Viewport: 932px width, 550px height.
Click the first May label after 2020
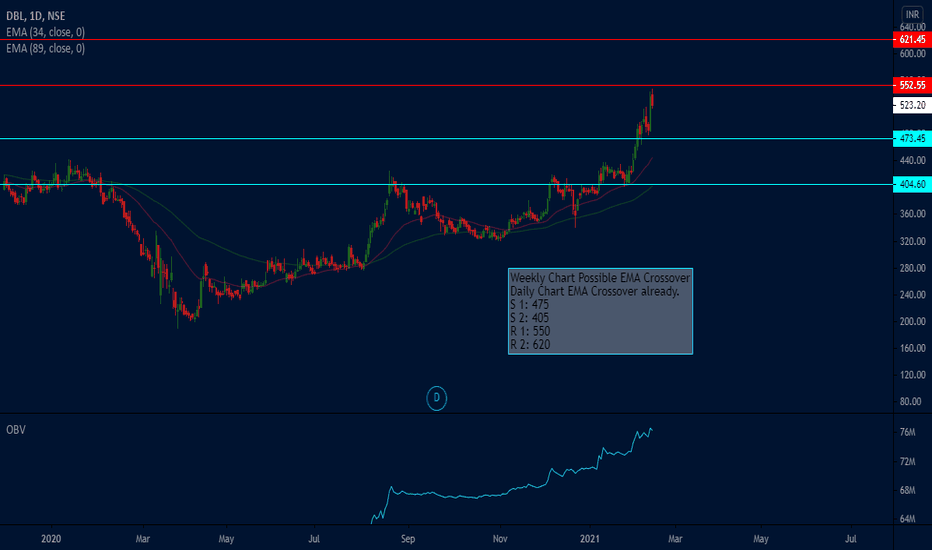pos(226,539)
